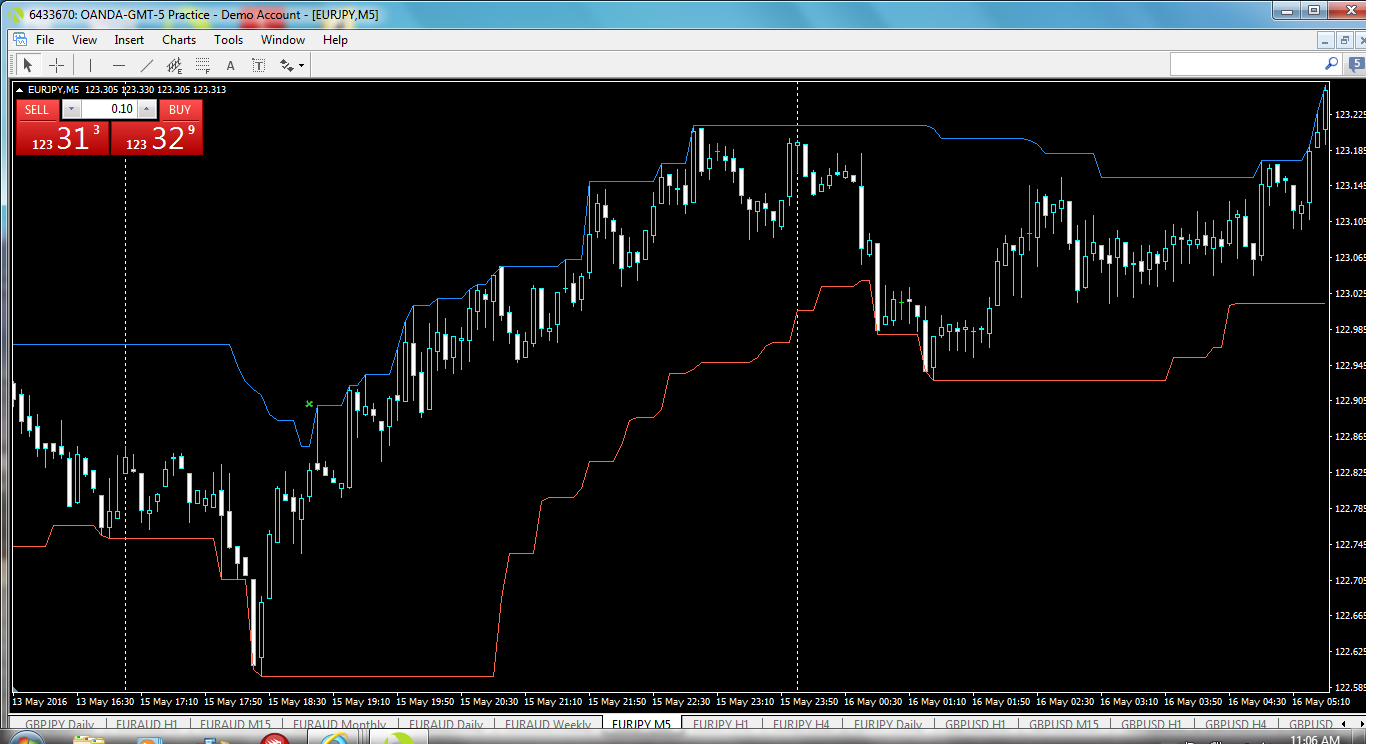This screenshot has height=744, width=1382.
Task: Select the Fibonacci Retracement tool
Action: click(x=203, y=65)
